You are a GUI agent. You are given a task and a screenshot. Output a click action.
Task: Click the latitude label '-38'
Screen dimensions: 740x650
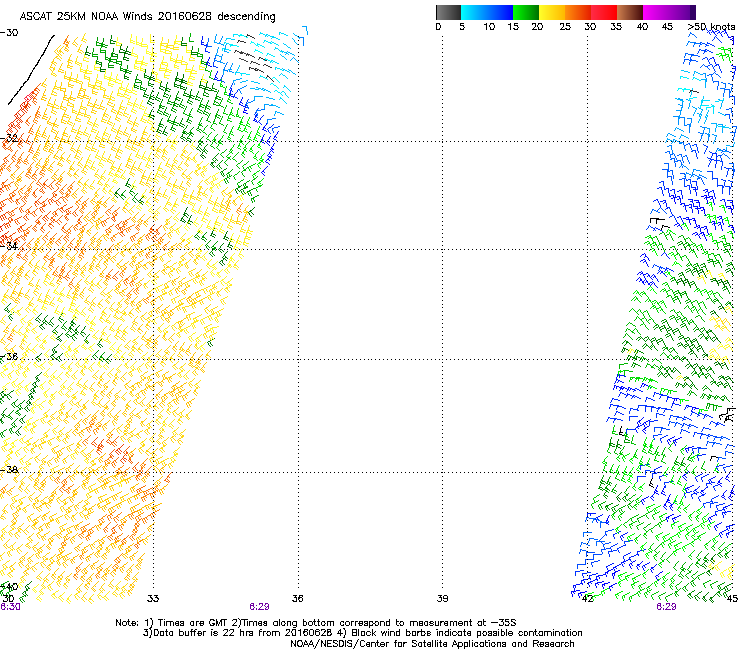pos(9,470)
